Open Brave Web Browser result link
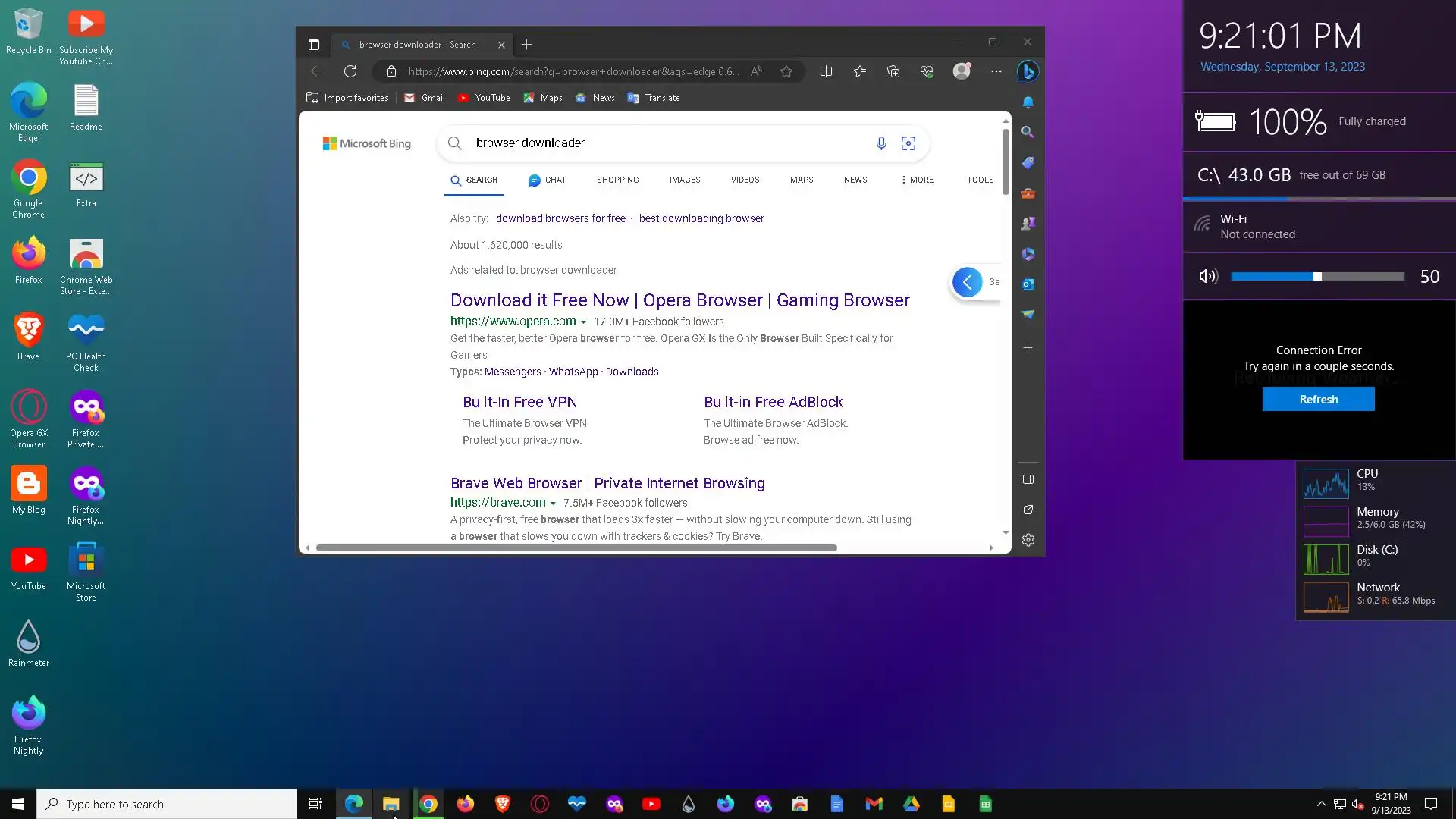 [607, 483]
